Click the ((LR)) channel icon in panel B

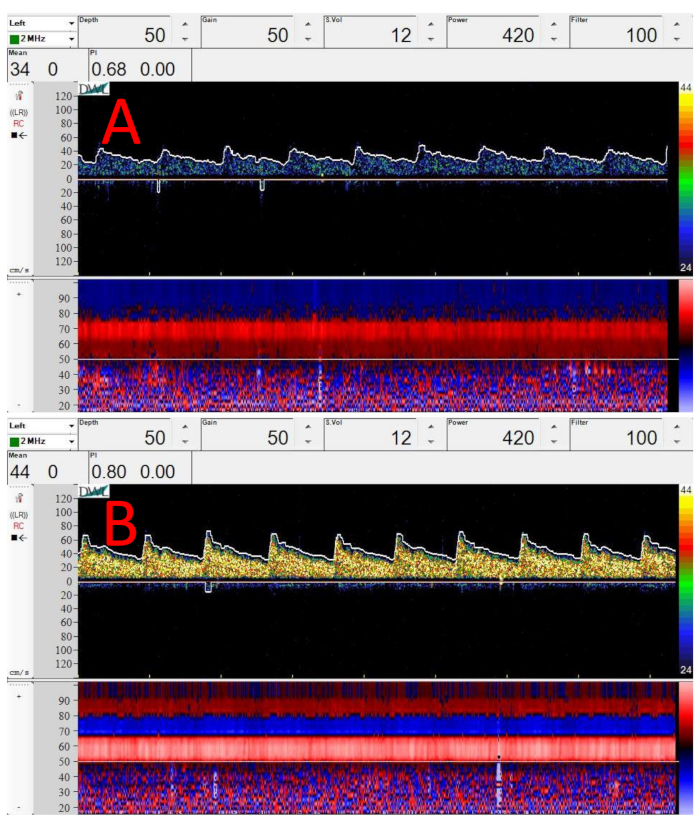pos(19,513)
